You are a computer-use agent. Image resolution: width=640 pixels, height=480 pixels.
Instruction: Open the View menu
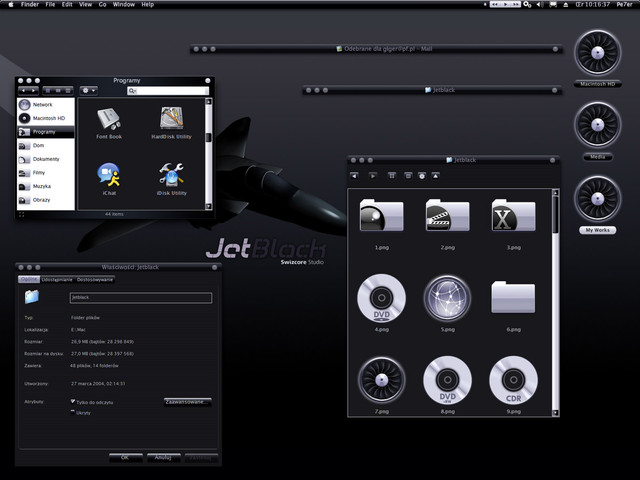click(x=85, y=4)
